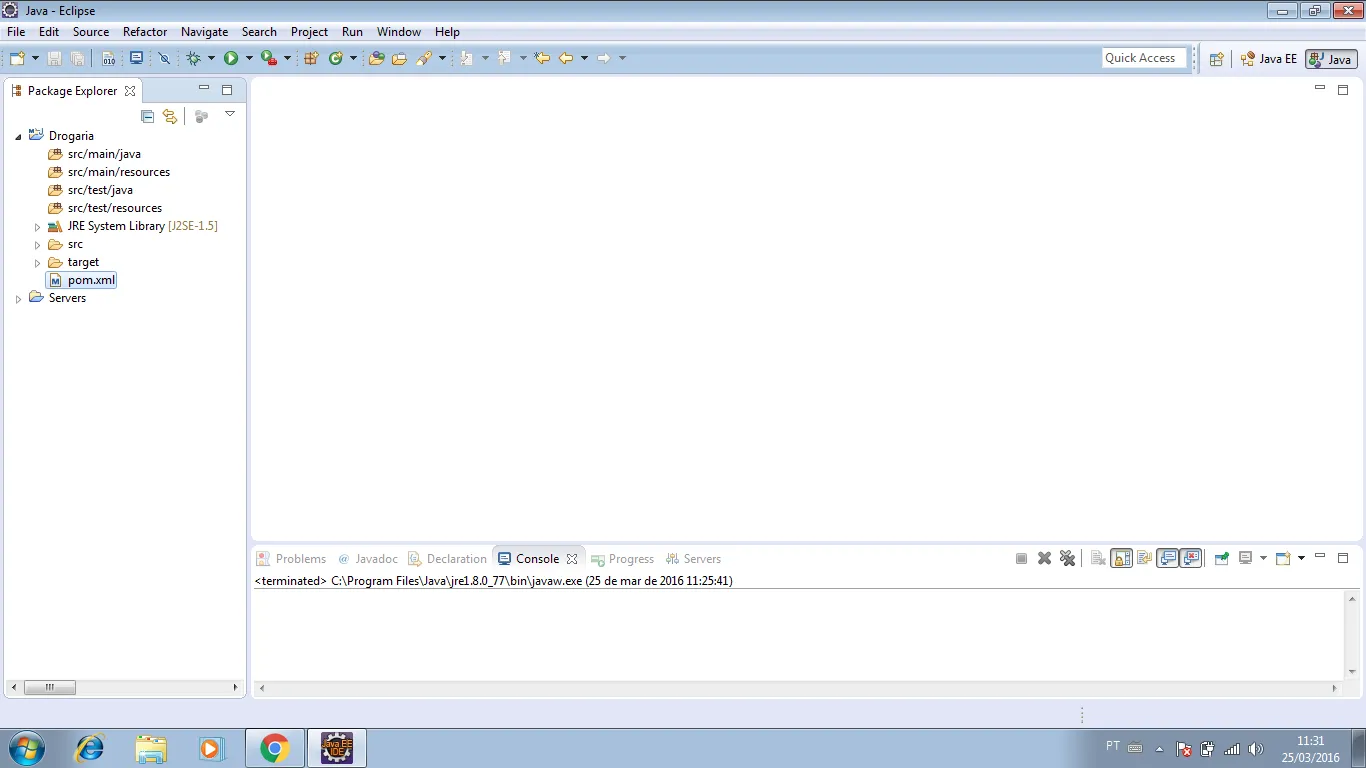The width and height of the screenshot is (1366, 768).
Task: Collapse the Drogaria project node
Action: [x=18, y=136]
